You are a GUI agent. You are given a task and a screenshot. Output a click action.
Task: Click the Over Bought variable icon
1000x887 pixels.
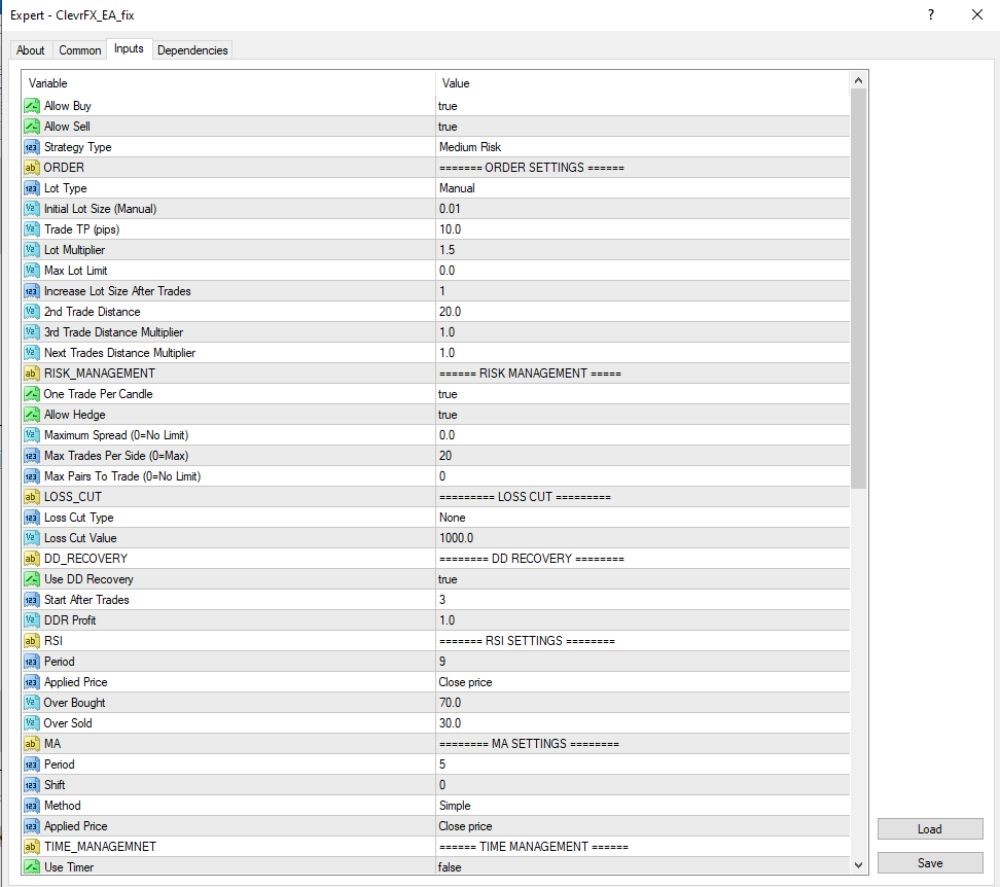[31, 703]
